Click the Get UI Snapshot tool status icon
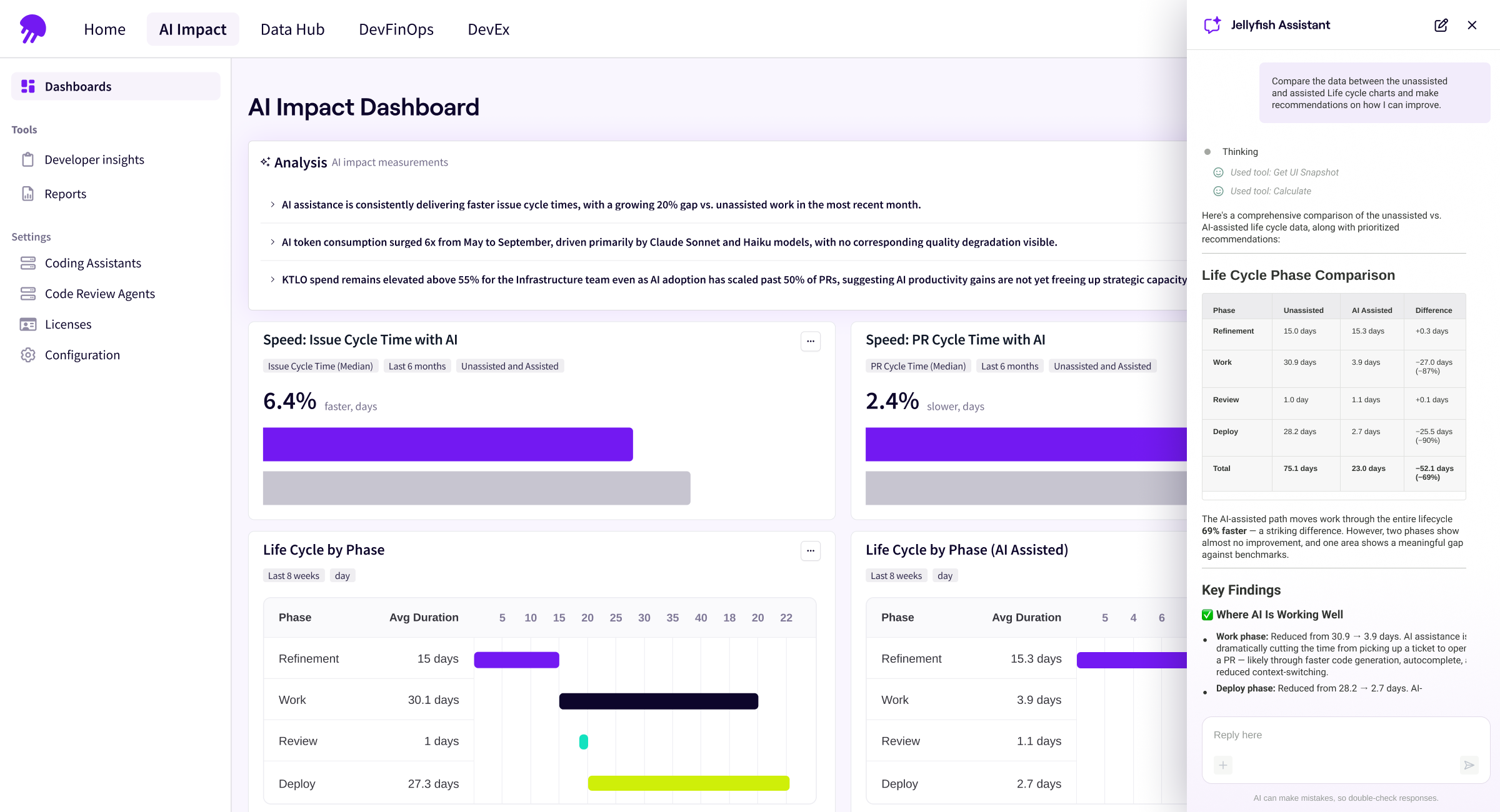Viewport: 1500px width, 812px height. (x=1218, y=172)
